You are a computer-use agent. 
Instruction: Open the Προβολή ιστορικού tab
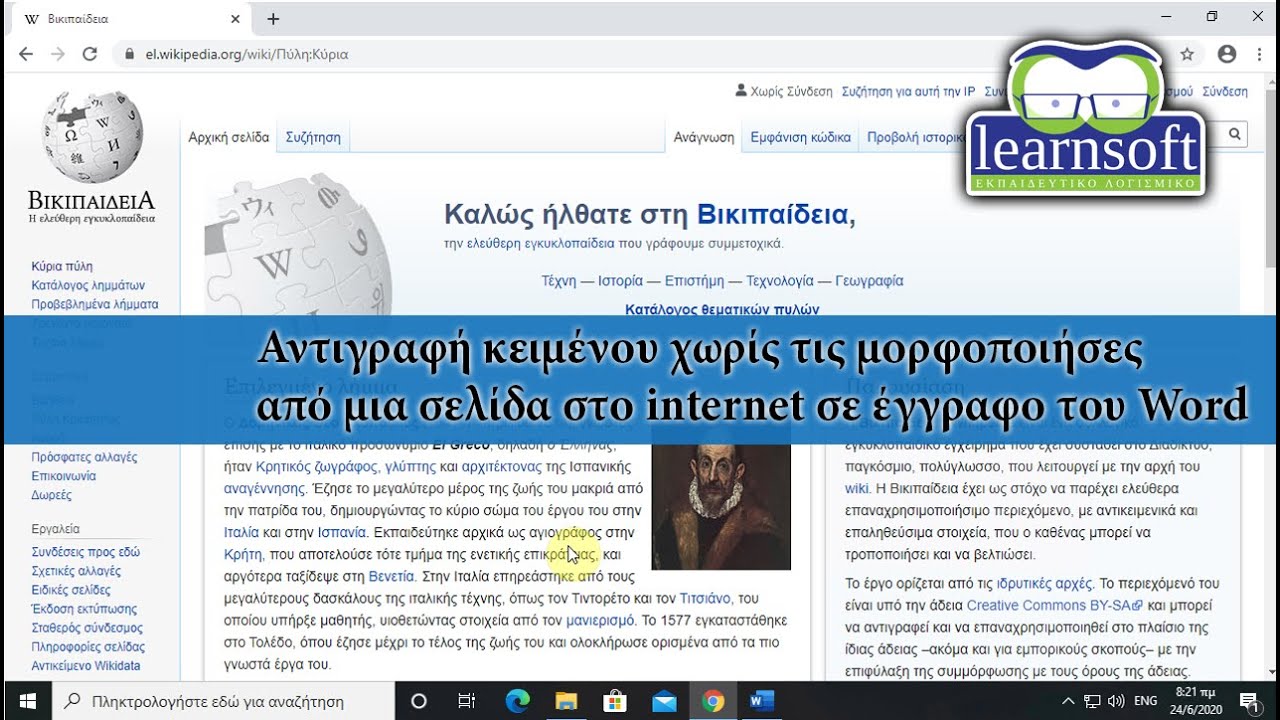tap(918, 137)
